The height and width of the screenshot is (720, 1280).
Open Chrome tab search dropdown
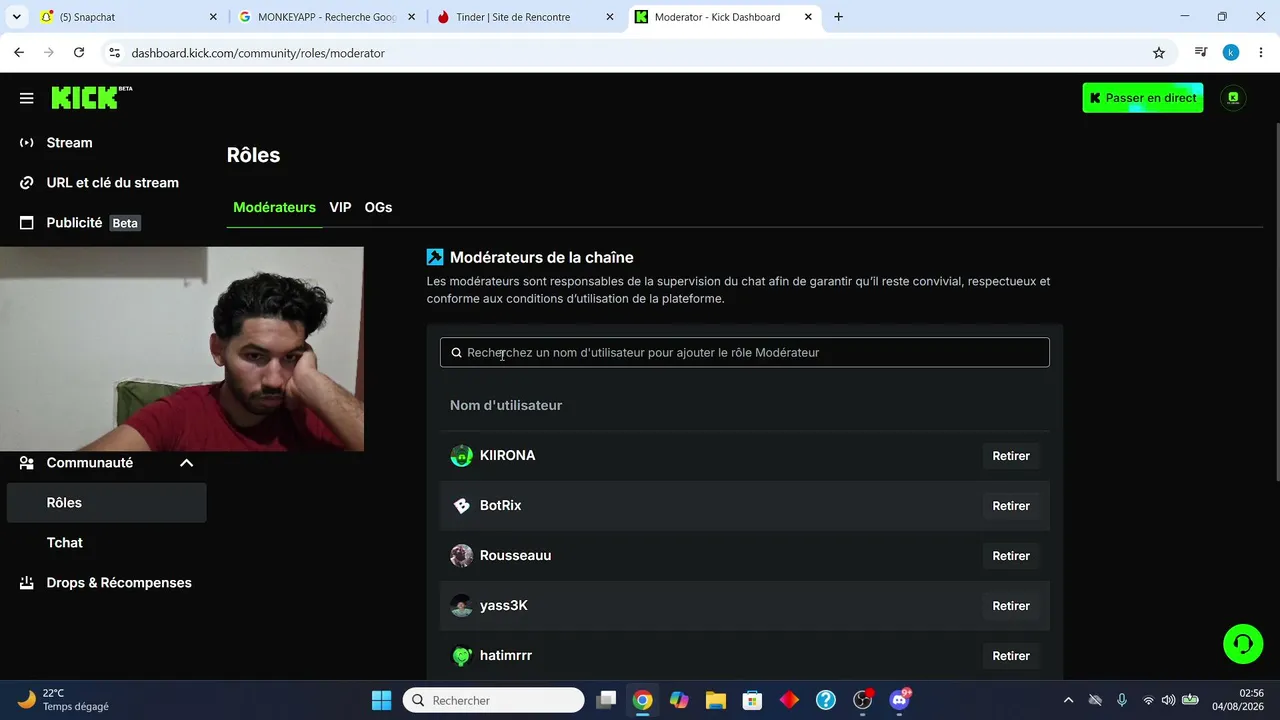tap(19, 17)
